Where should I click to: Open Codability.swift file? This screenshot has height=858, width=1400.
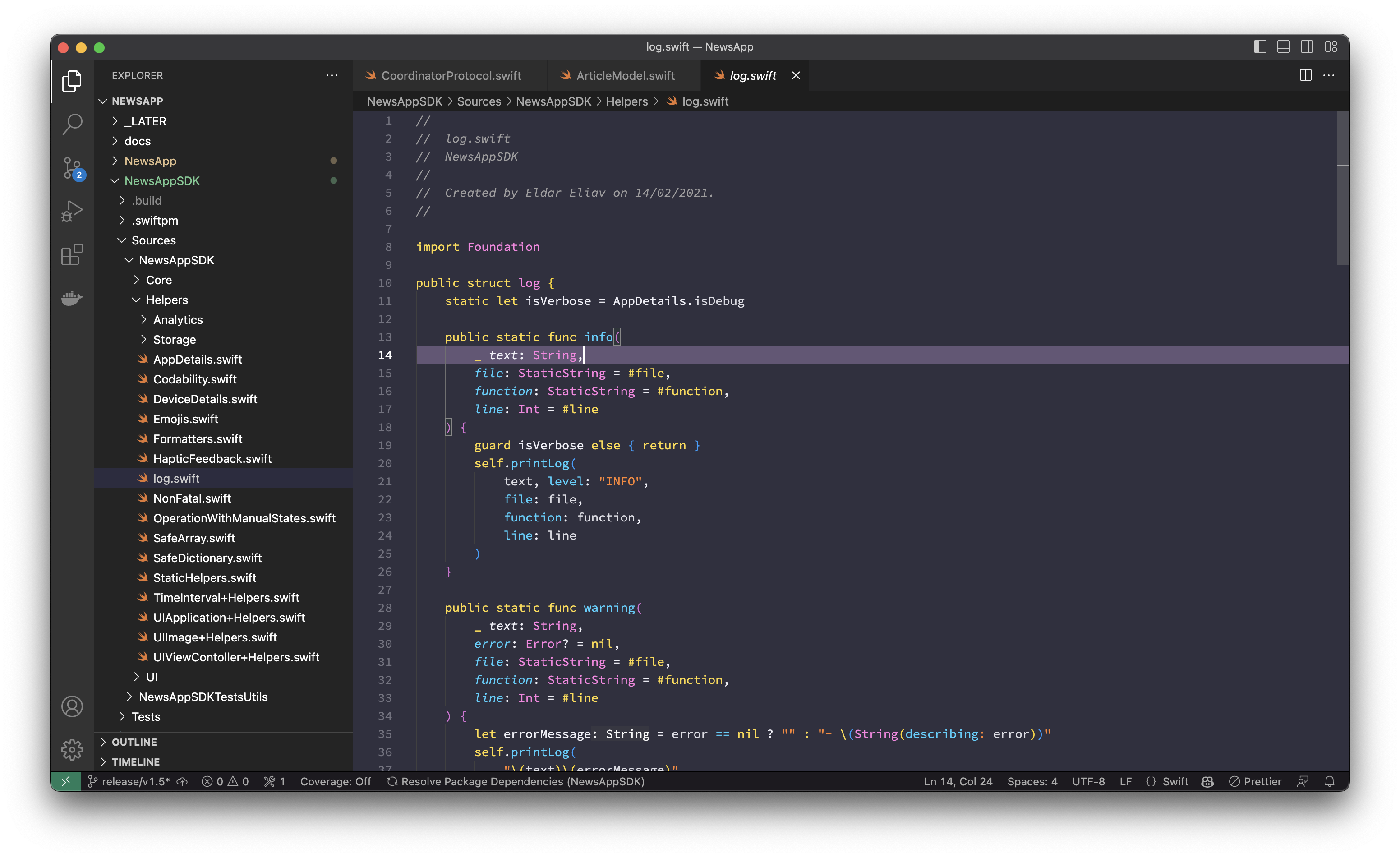223,379
